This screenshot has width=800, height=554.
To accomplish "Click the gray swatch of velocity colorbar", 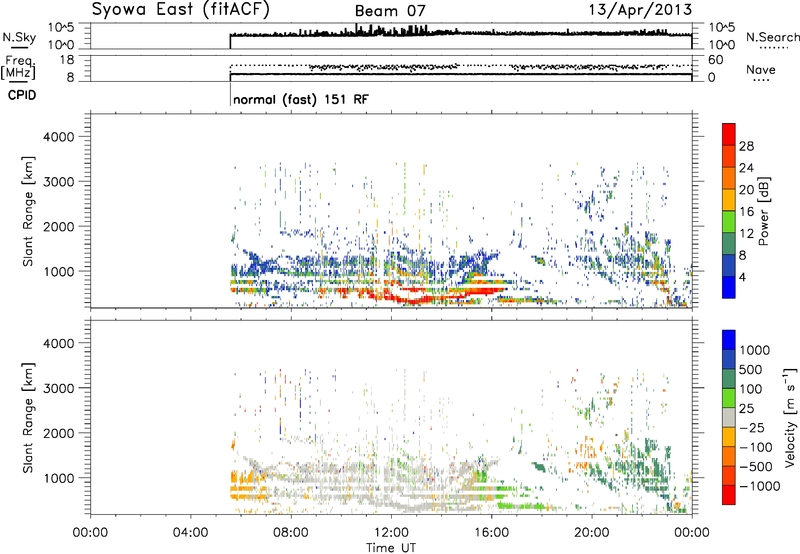I will pos(729,417).
